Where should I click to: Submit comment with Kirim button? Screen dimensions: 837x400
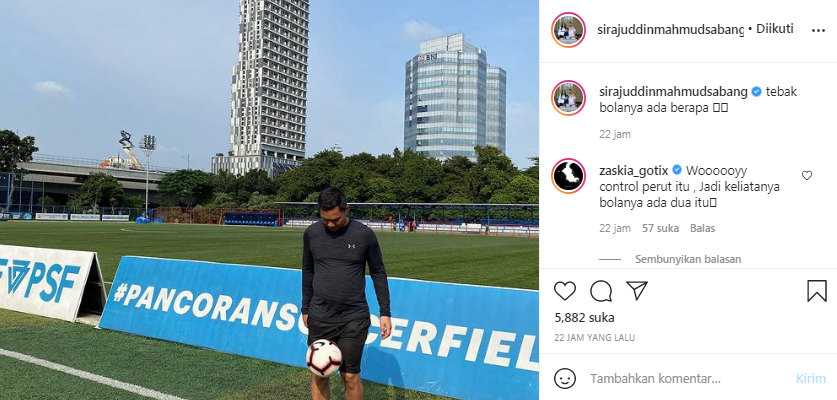pos(811,379)
